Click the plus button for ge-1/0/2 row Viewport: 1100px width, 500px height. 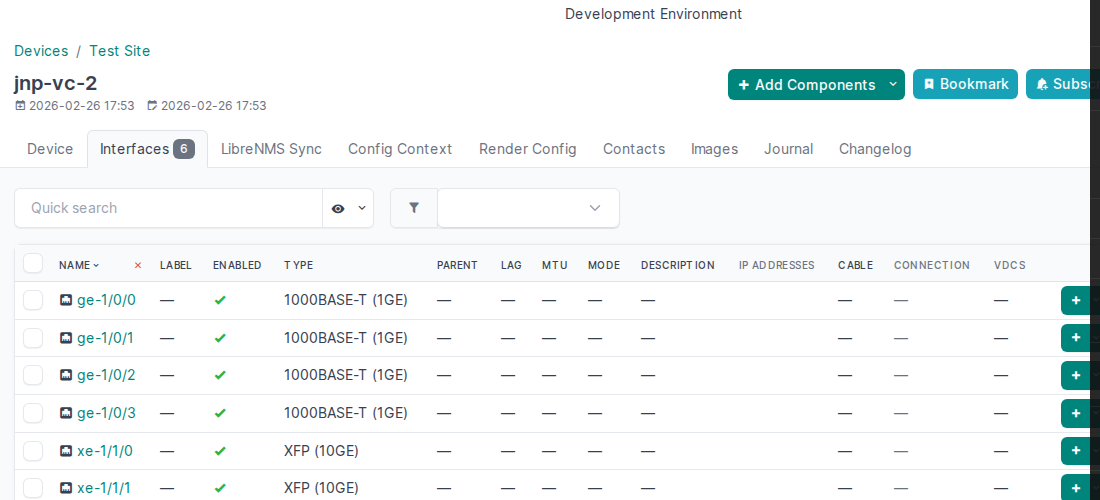pos(1075,375)
